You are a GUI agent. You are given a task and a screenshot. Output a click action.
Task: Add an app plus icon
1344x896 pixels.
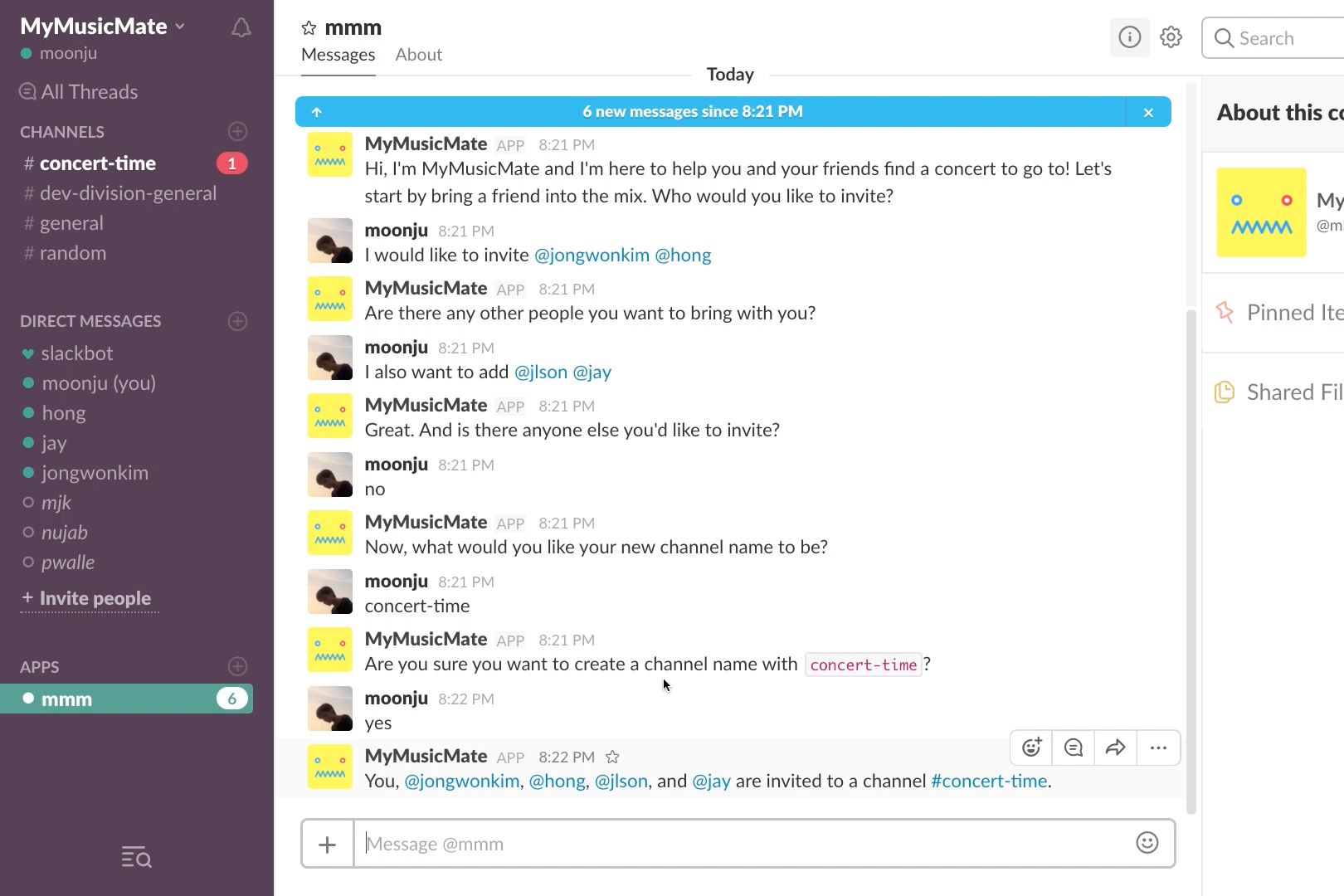pyautogui.click(x=237, y=666)
